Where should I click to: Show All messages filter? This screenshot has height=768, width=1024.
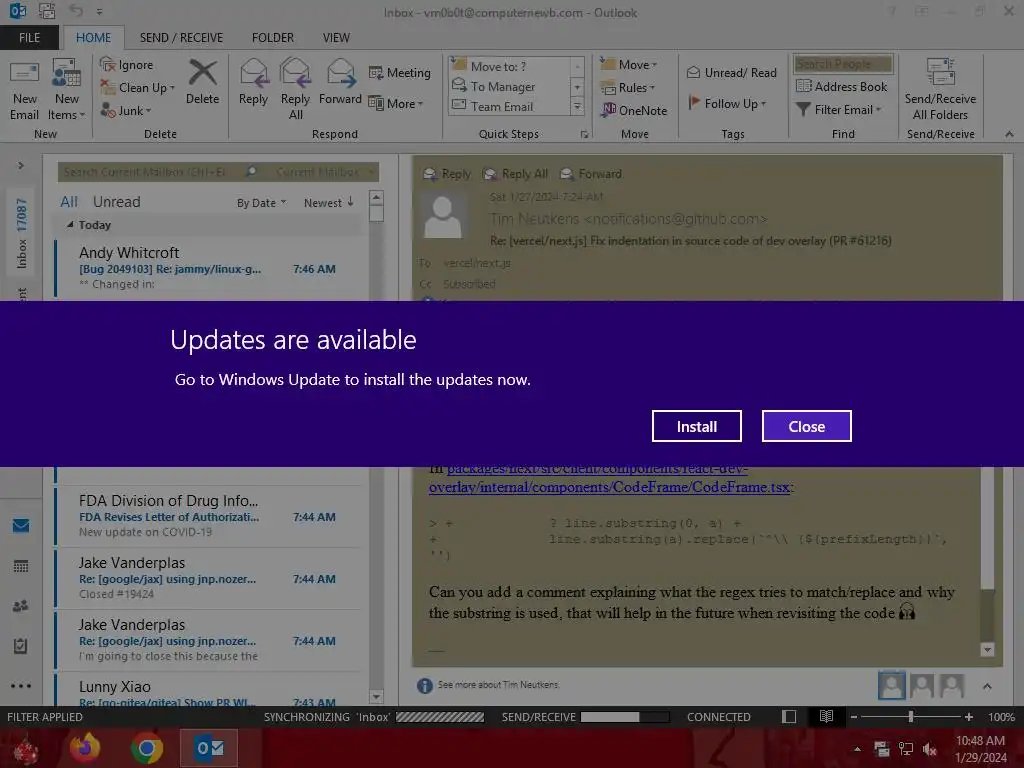[x=69, y=202]
